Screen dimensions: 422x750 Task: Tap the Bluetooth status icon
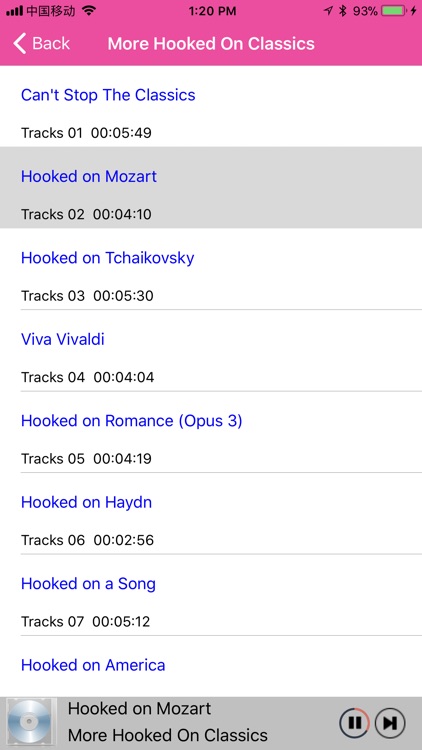tap(342, 11)
